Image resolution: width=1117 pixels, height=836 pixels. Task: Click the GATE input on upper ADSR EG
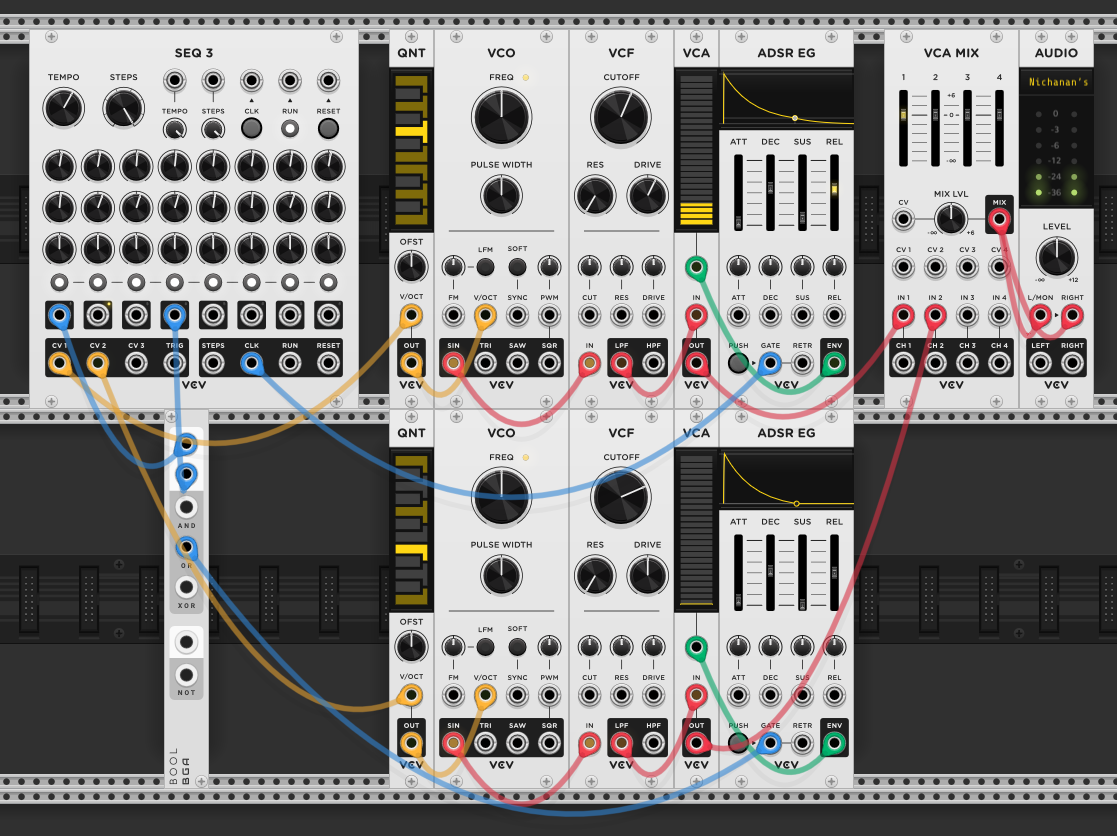(x=770, y=363)
